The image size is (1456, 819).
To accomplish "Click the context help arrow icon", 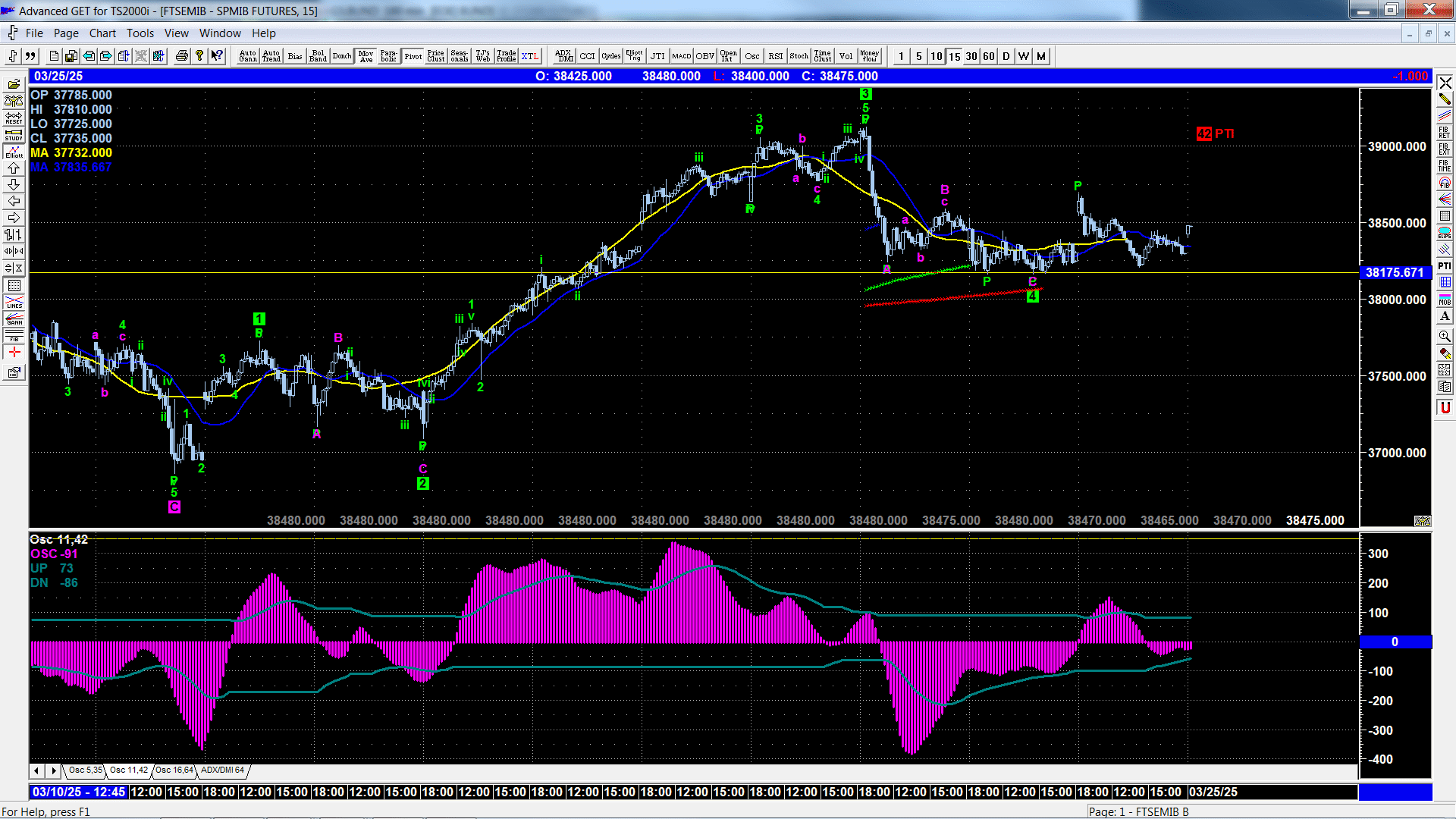I will point(218,56).
